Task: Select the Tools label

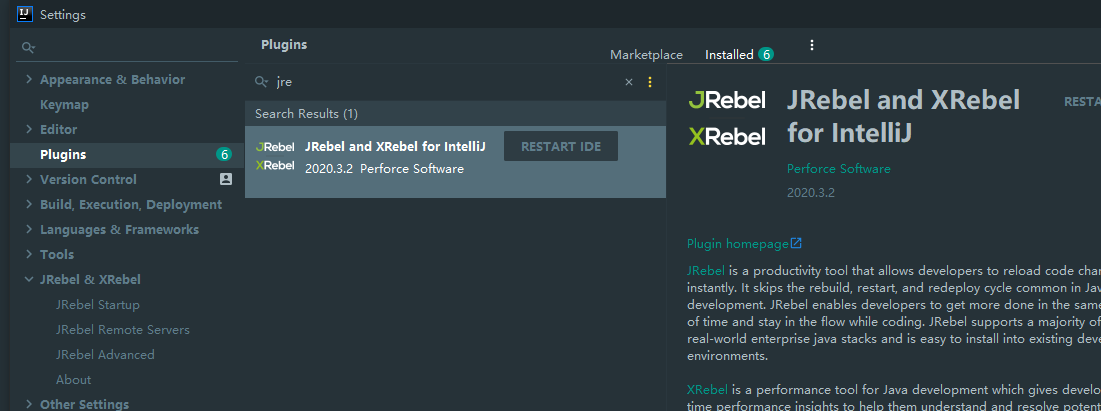Action: [x=57, y=254]
